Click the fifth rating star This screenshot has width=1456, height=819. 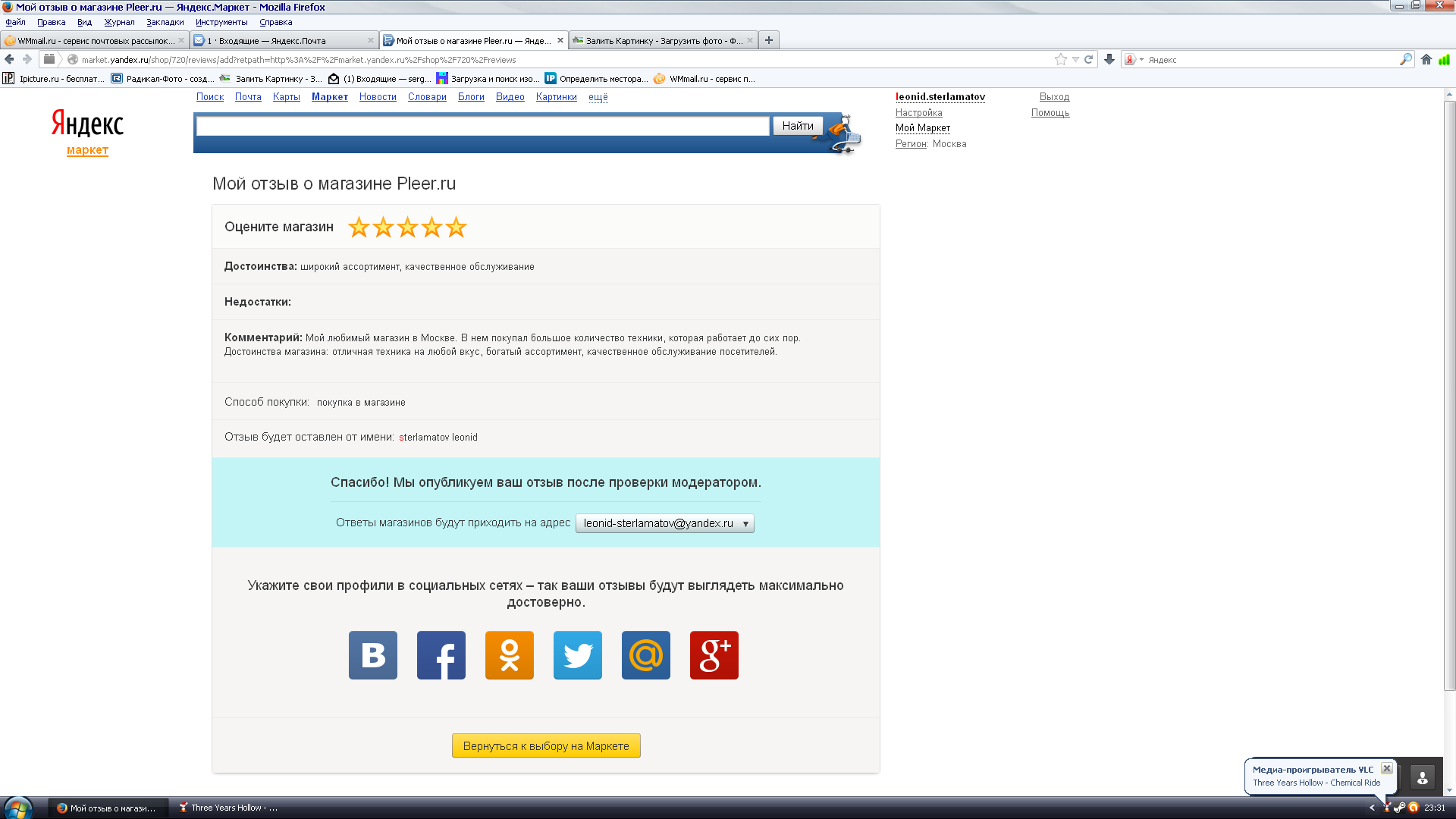coord(456,227)
